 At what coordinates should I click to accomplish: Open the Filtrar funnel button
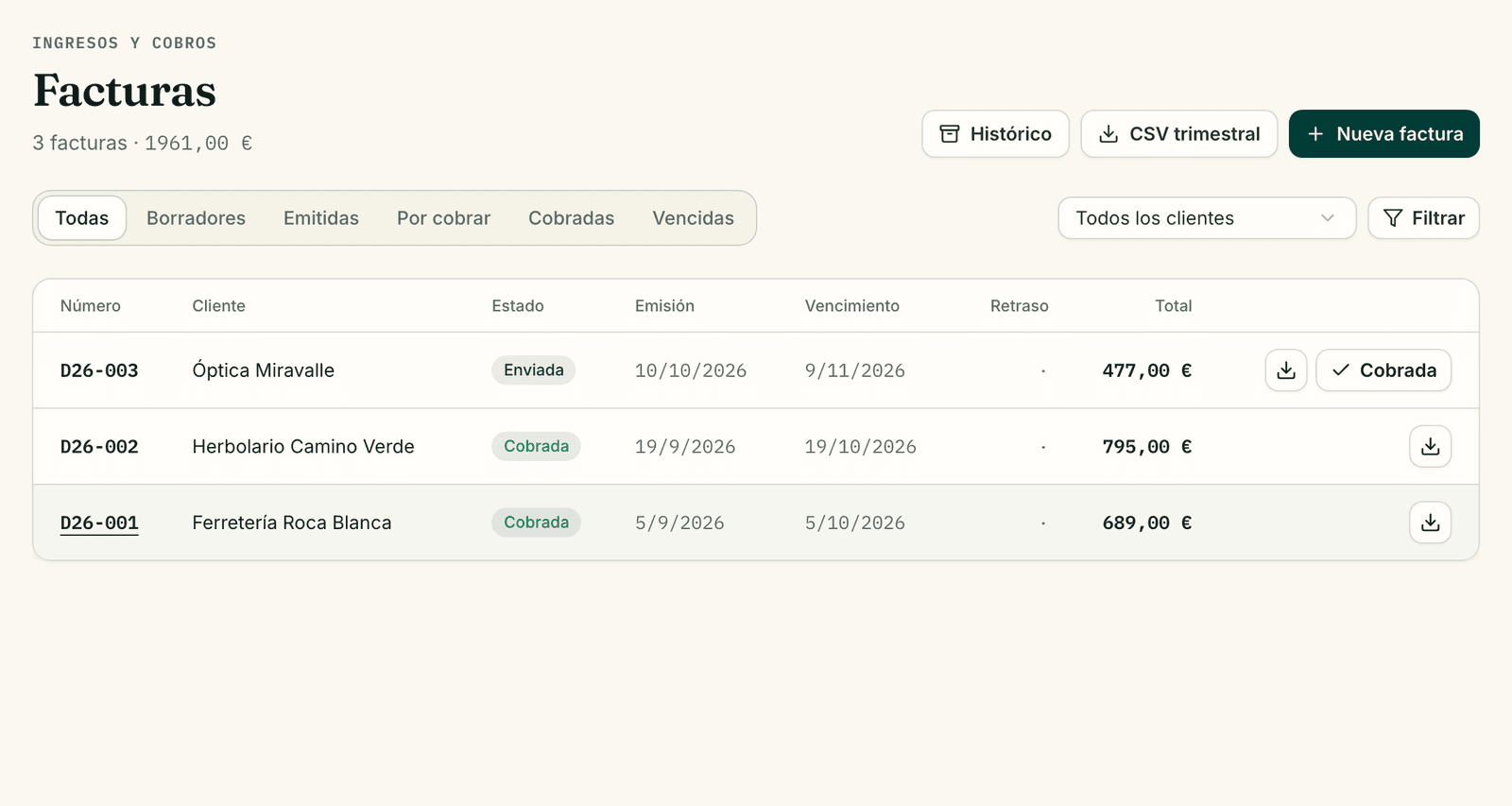pyautogui.click(x=1424, y=218)
